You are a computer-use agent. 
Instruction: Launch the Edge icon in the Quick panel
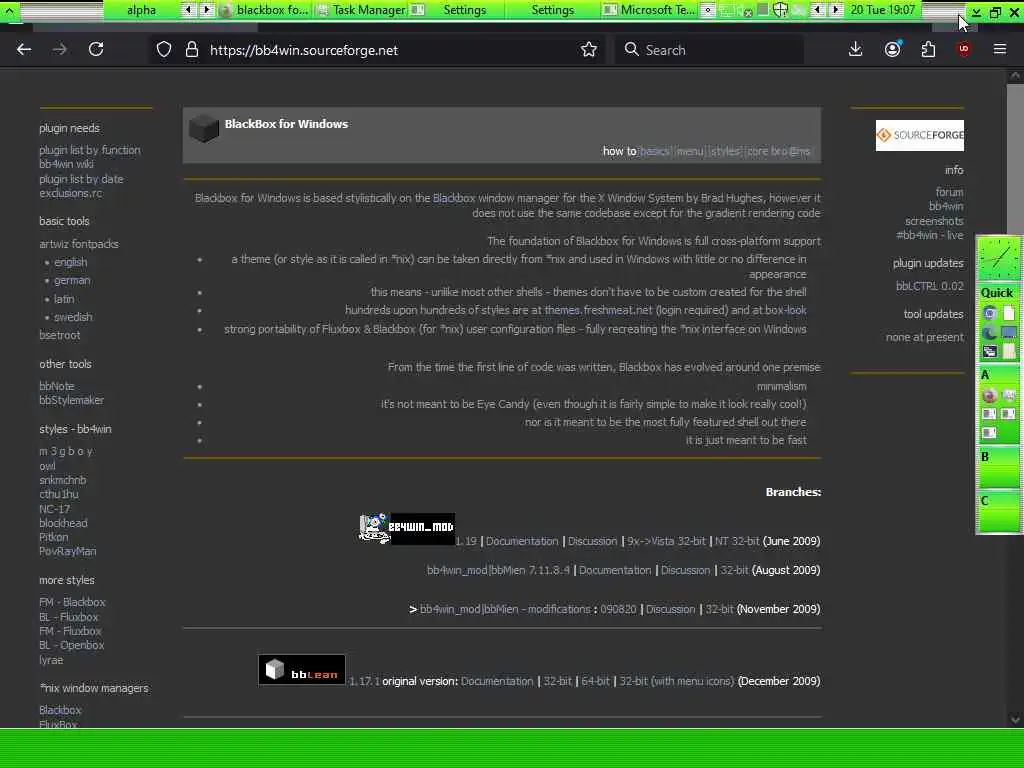coord(989,332)
